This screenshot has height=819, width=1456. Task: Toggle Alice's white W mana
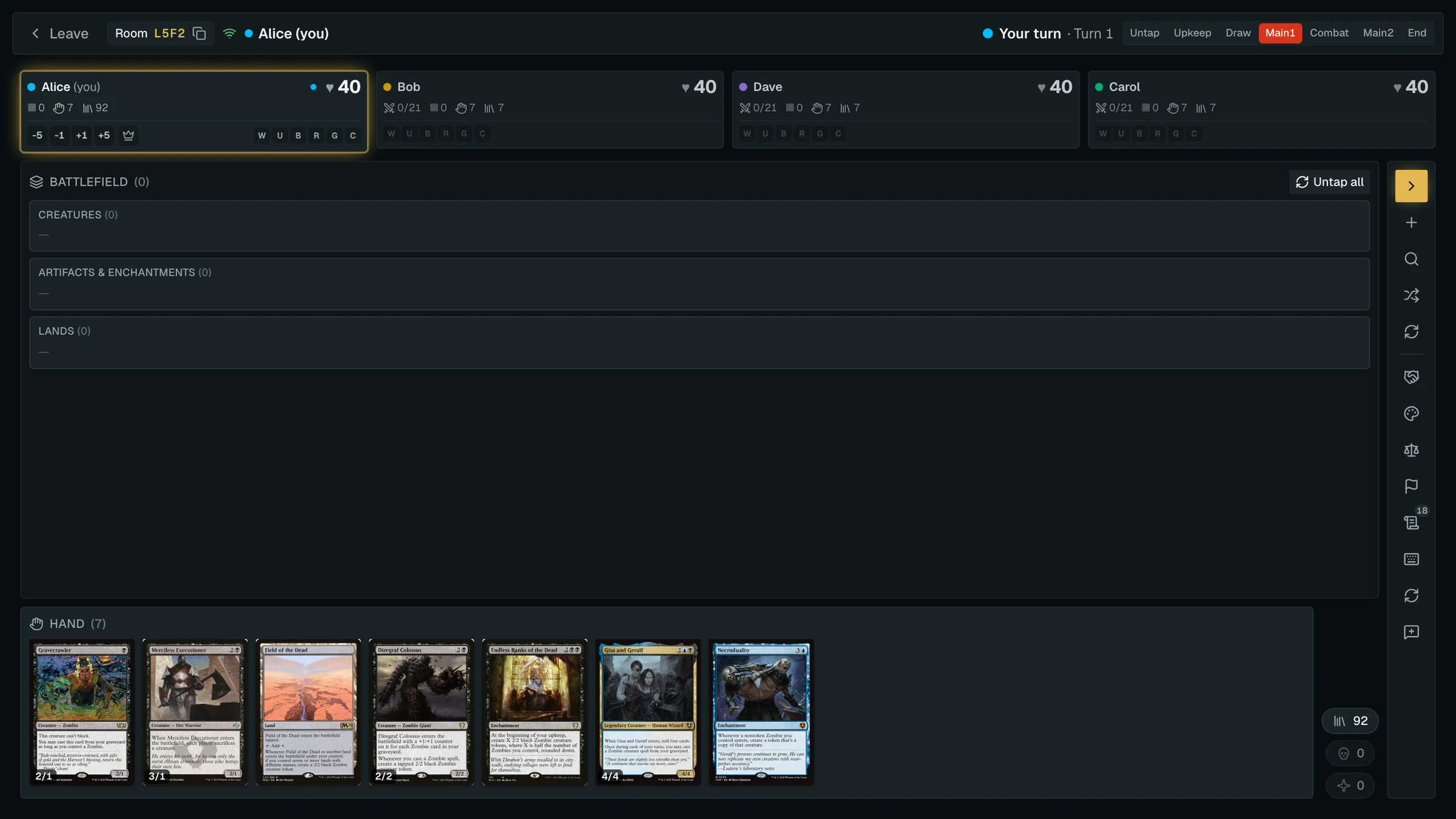(261, 135)
